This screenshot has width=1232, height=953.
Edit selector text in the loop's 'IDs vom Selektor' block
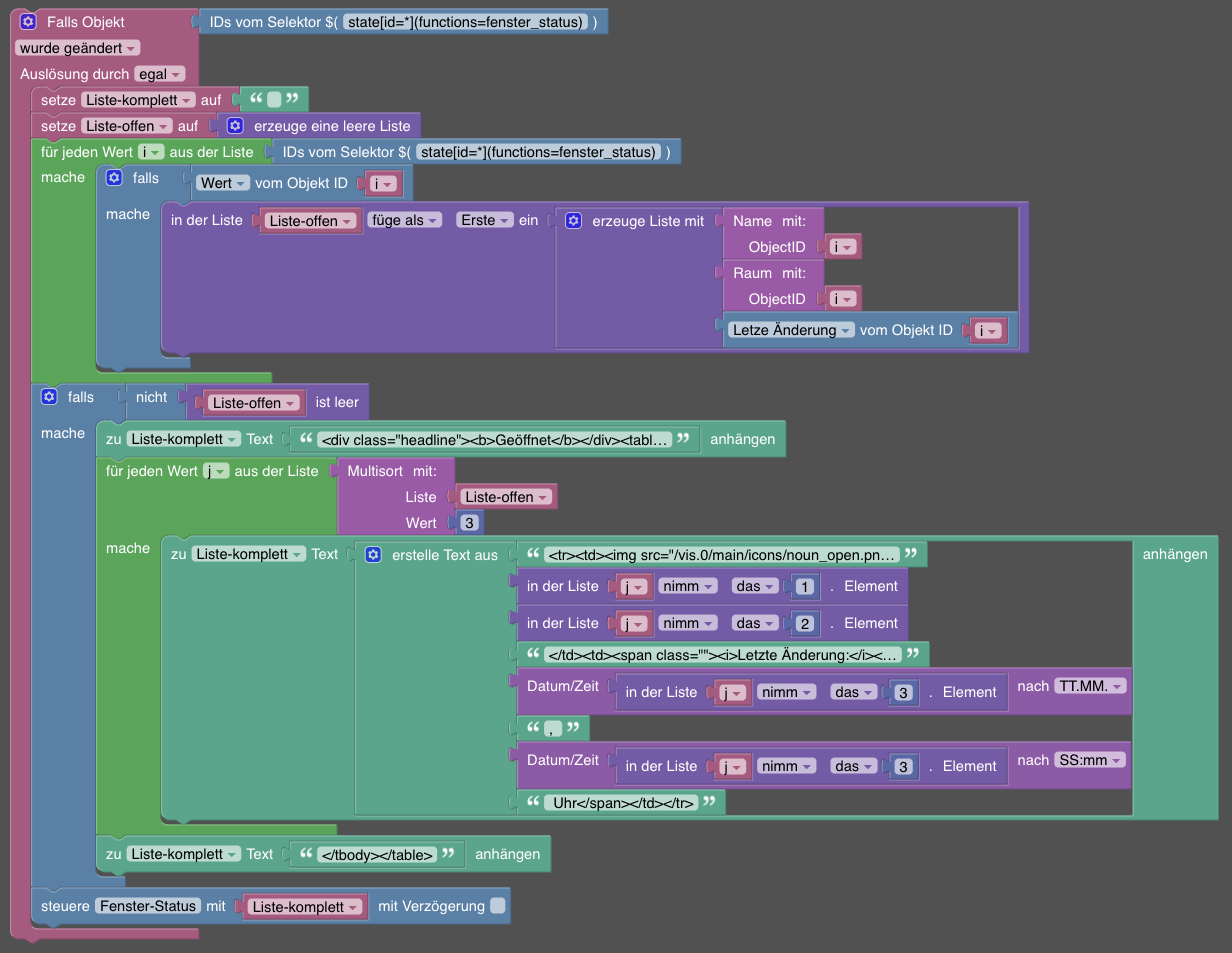tap(538, 152)
